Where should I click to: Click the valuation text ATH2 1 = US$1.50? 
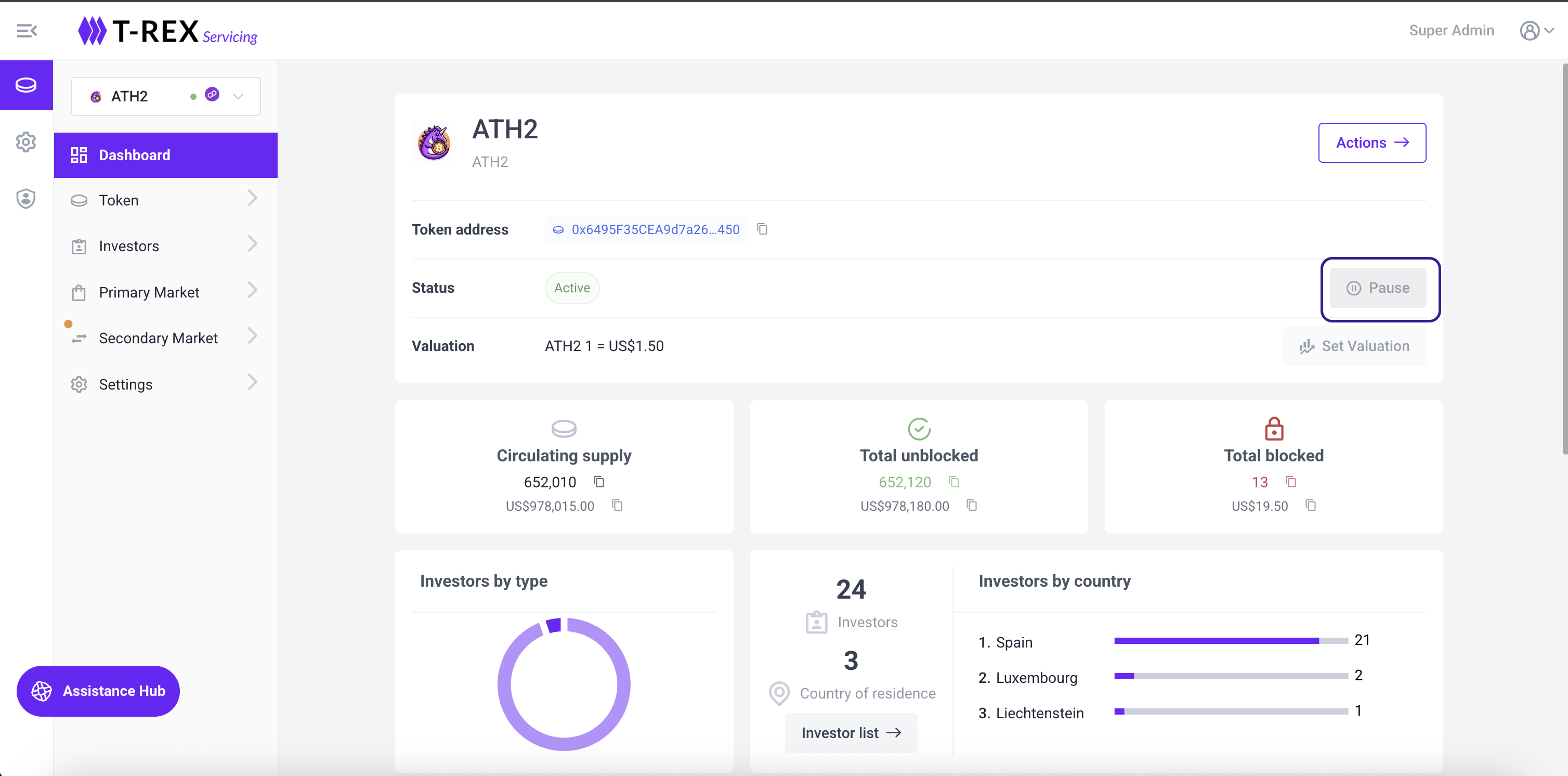click(604, 346)
